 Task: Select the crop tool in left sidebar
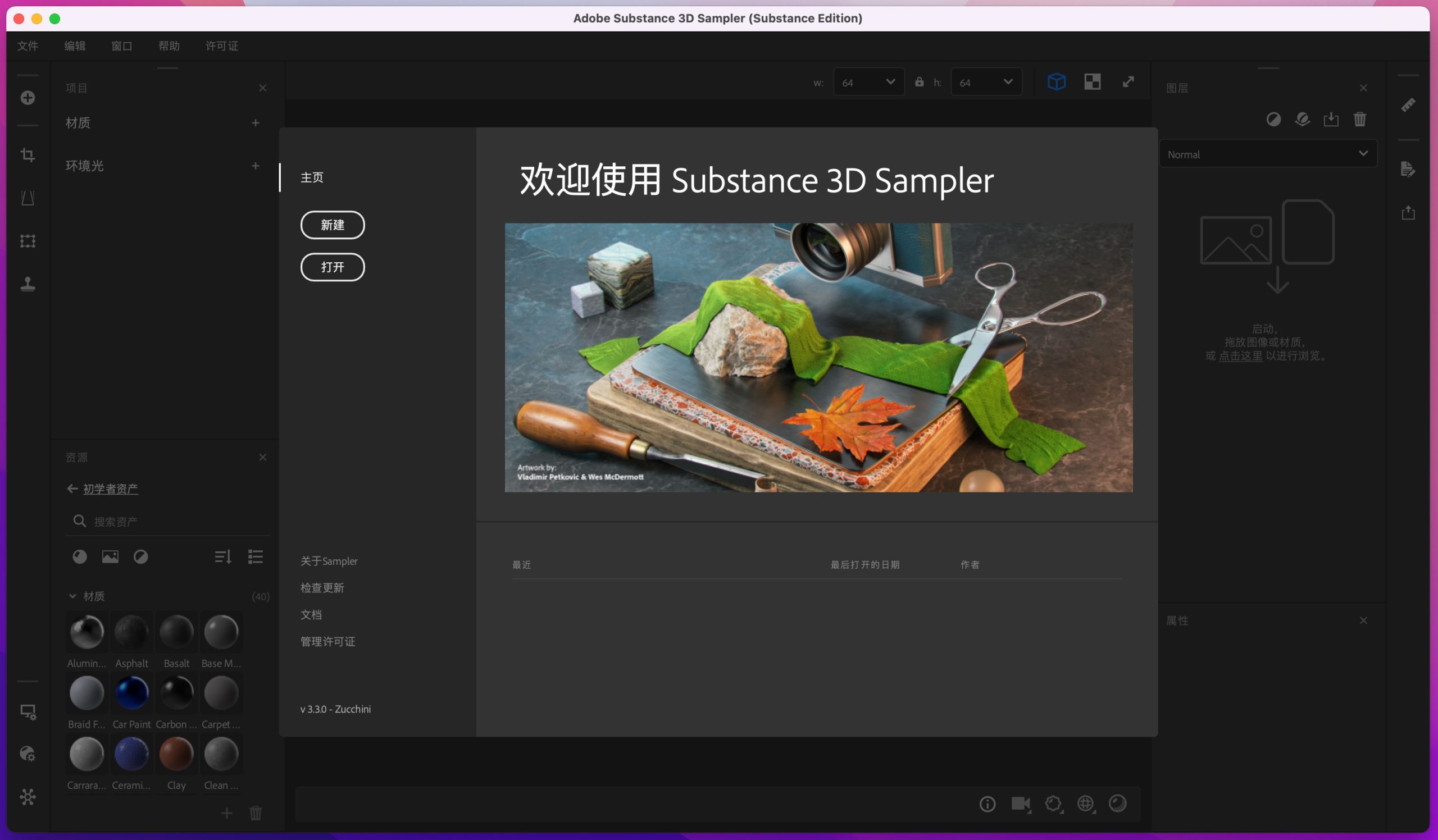tap(28, 154)
